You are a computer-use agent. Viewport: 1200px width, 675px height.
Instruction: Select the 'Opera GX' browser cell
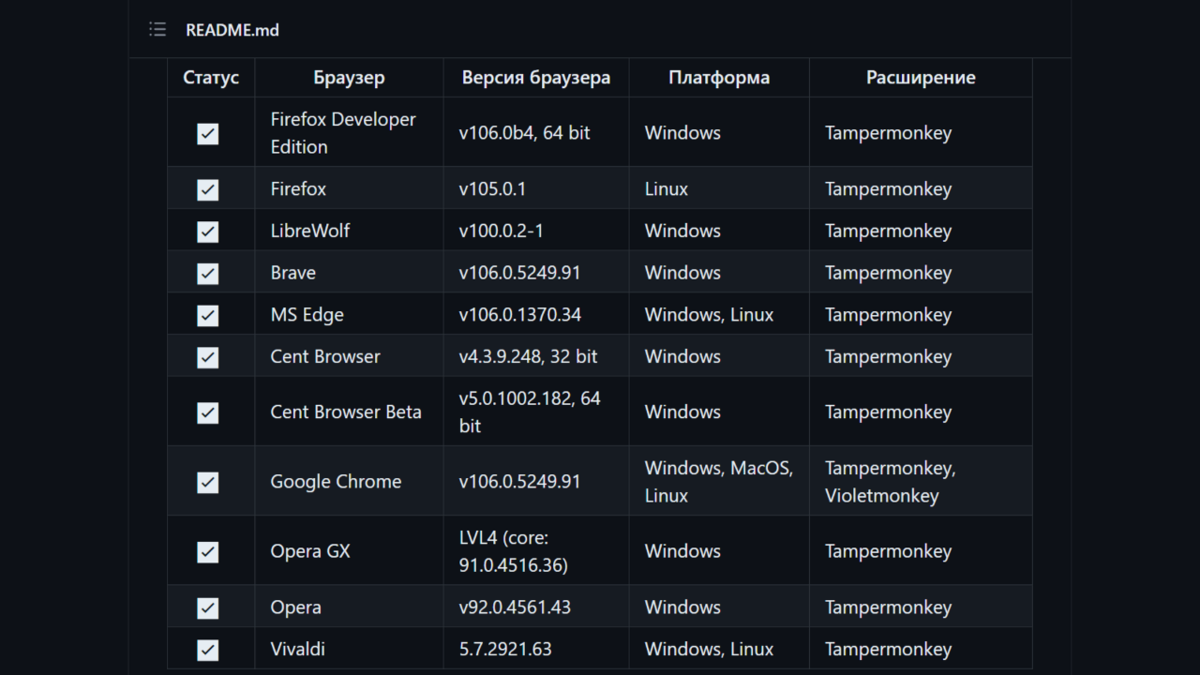point(349,551)
